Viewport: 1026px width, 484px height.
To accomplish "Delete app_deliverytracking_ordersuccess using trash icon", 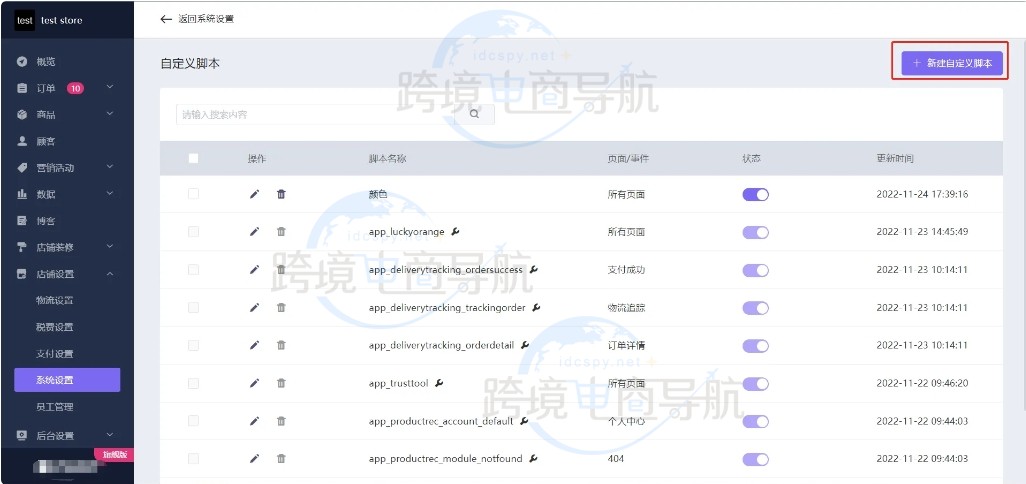I will pos(281,270).
